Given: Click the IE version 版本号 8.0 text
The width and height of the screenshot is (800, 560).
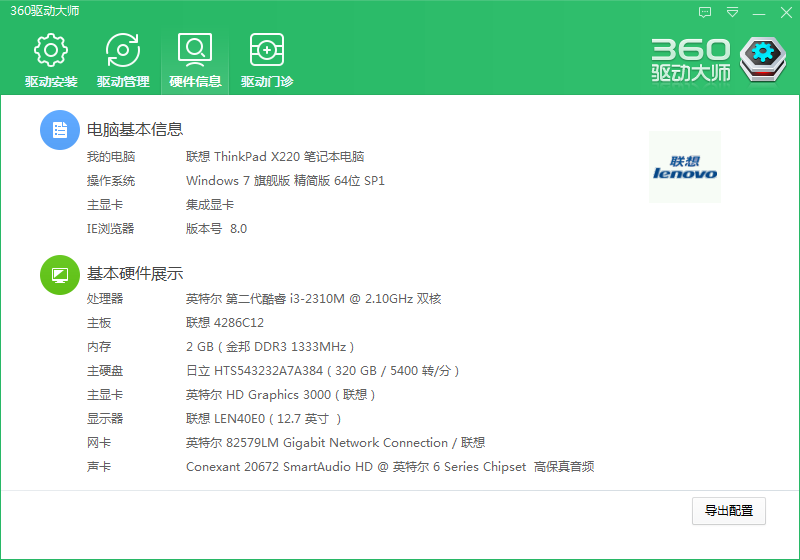Looking at the screenshot, I should tap(216, 228).
